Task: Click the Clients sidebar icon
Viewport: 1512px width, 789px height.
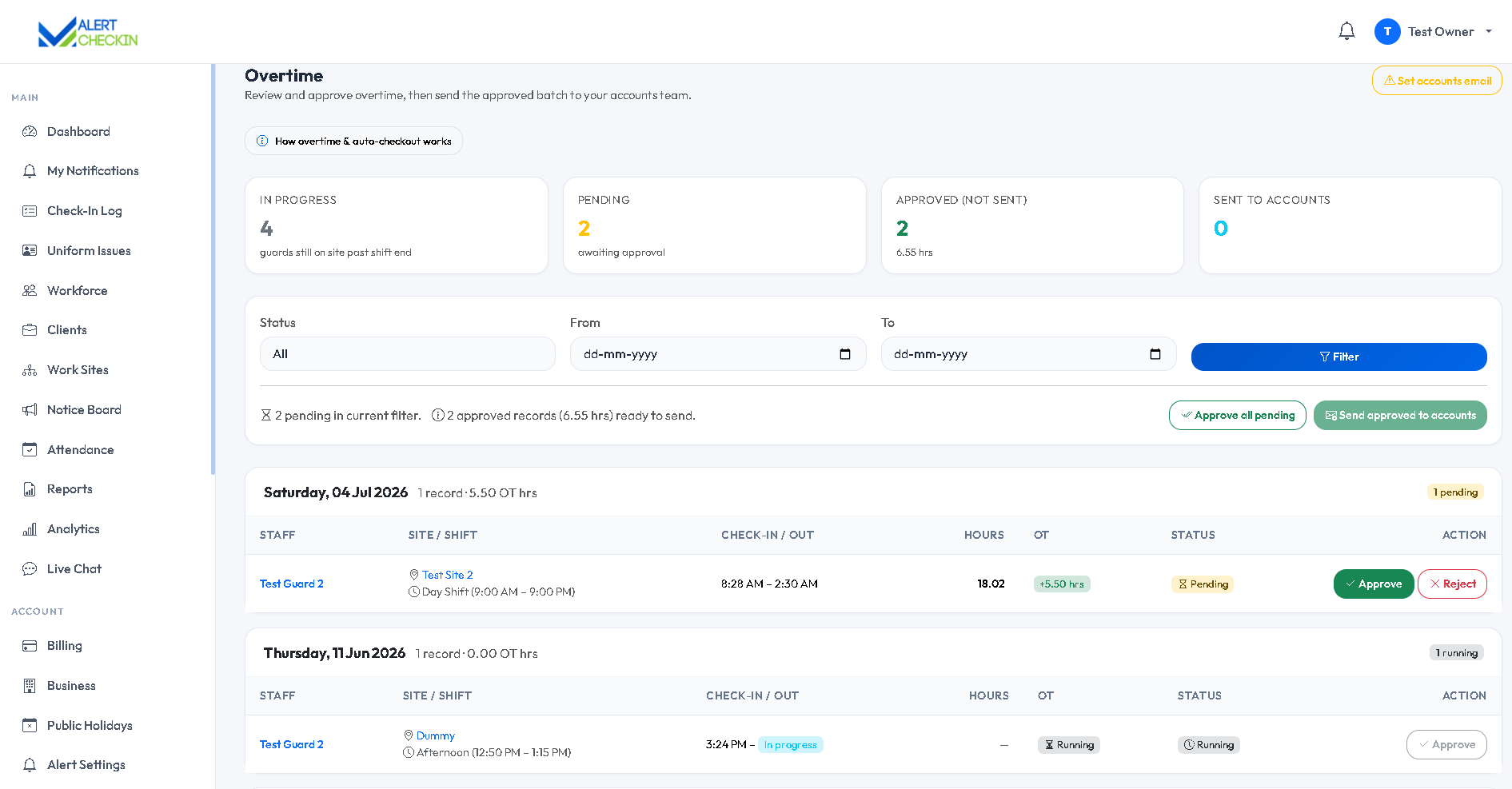Action: [30, 330]
